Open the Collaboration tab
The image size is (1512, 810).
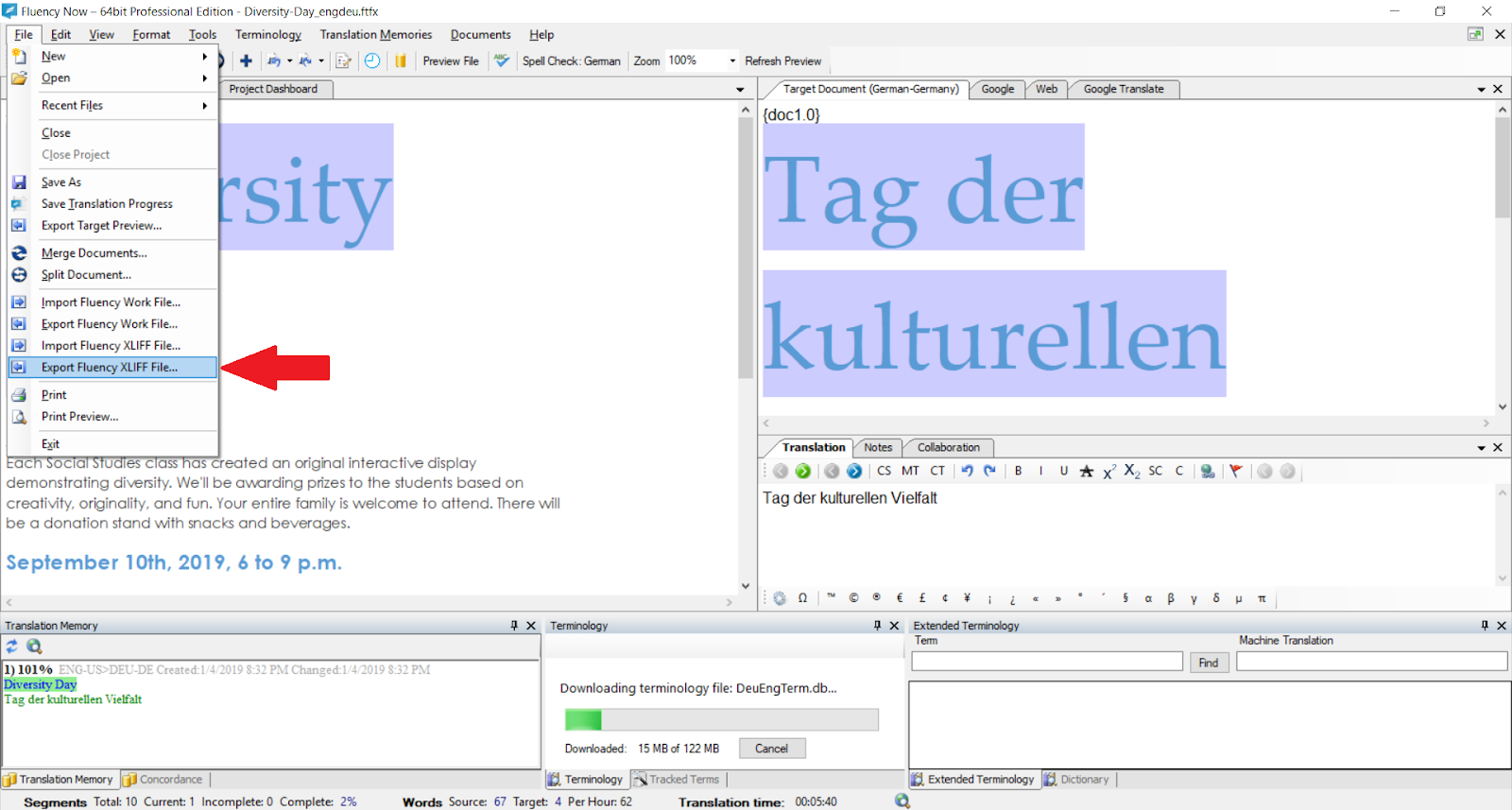(949, 448)
